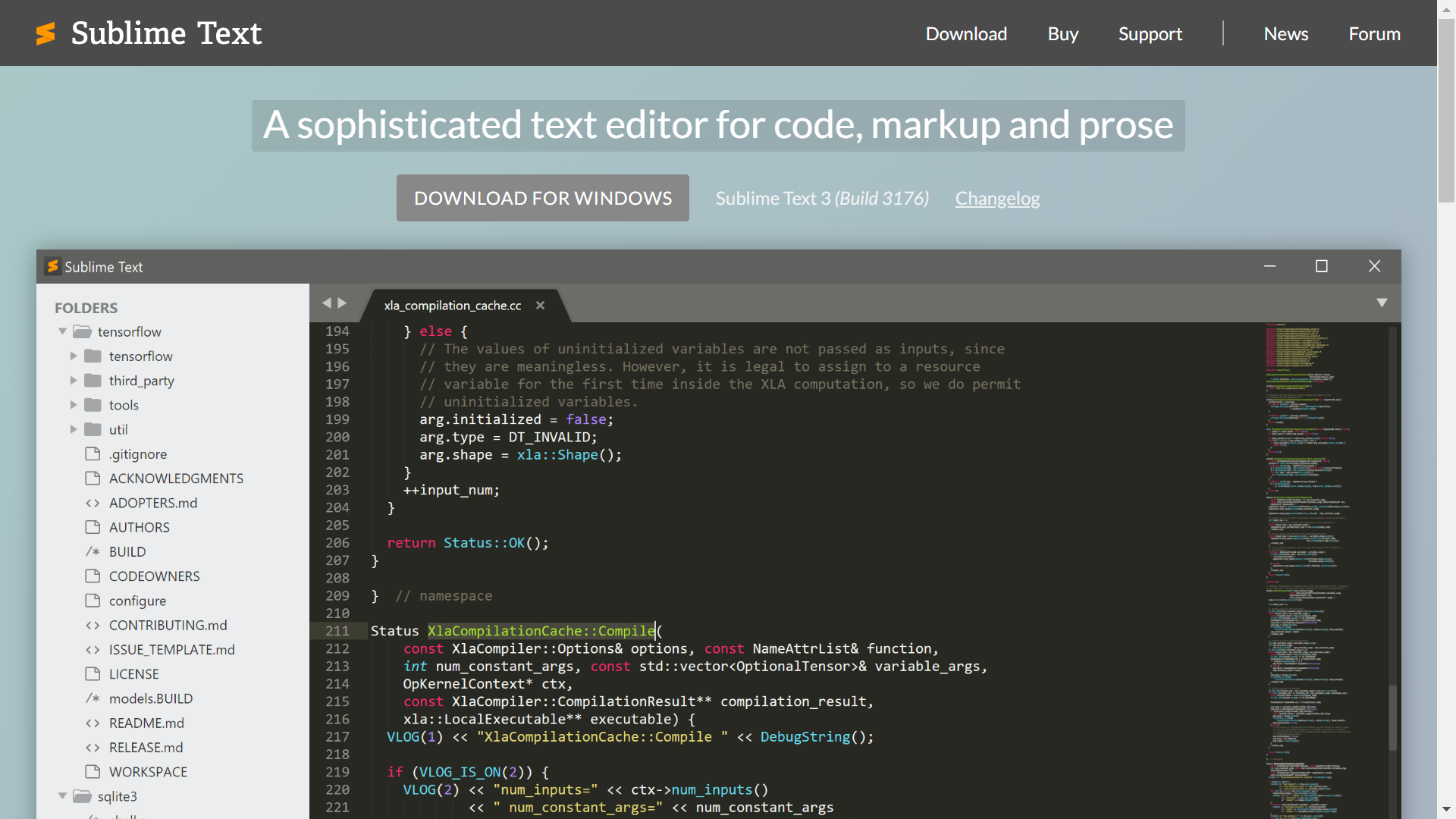Expand the tools folder
The height and width of the screenshot is (819, 1456).
tap(74, 405)
